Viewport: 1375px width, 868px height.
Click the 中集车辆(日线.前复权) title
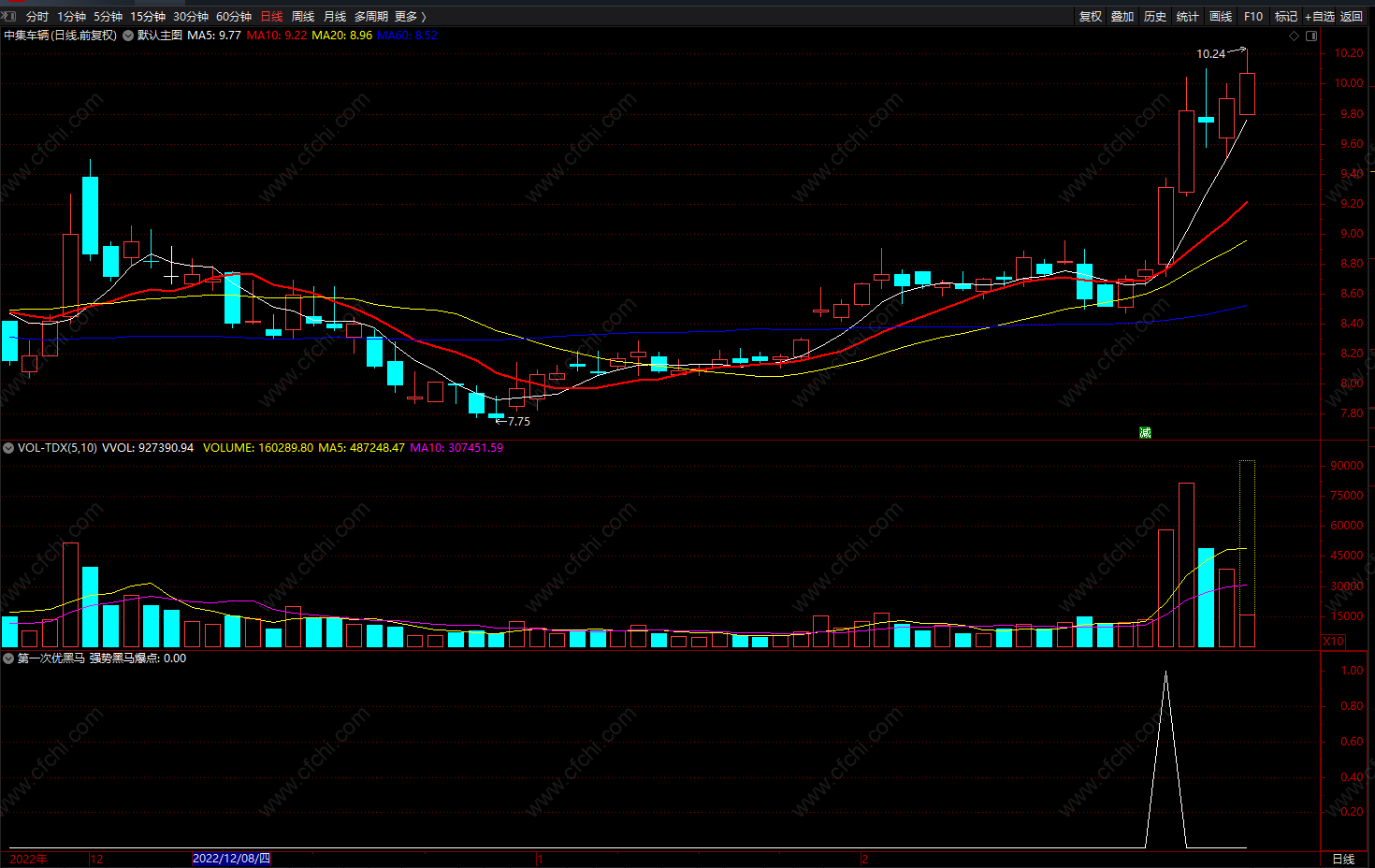pos(61,36)
